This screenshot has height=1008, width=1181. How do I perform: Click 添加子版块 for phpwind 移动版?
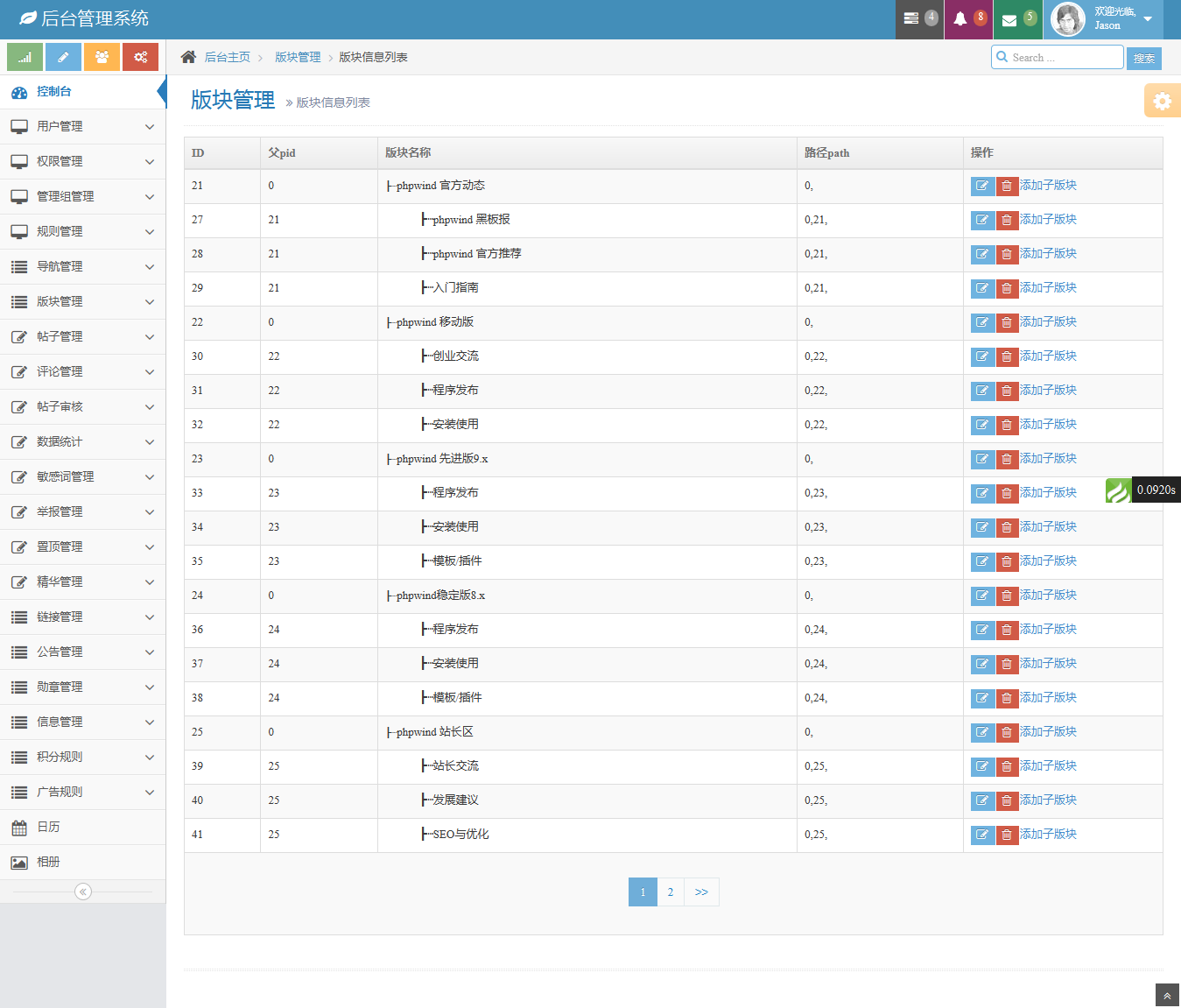[1048, 322]
